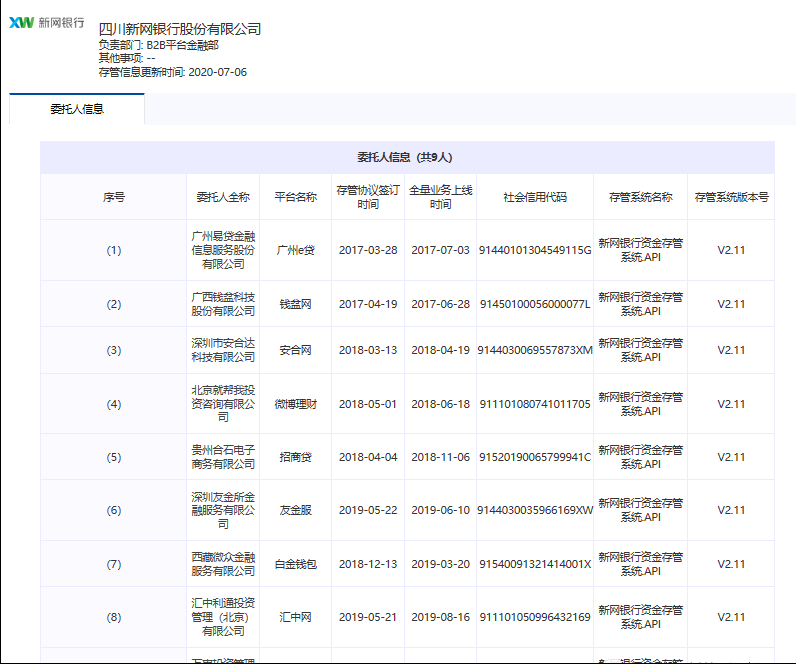
Task: Select the 白金钱包 platform cell
Action: (x=295, y=564)
